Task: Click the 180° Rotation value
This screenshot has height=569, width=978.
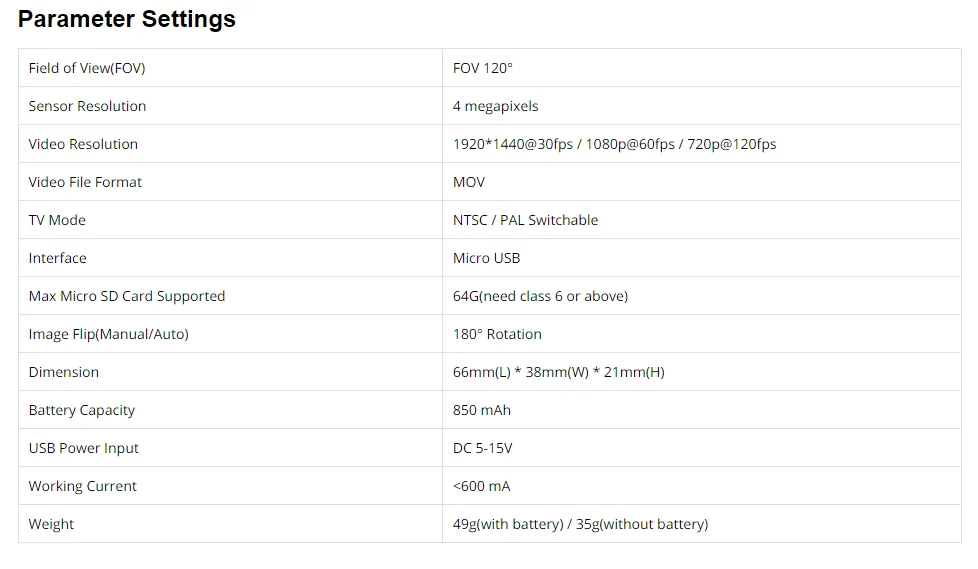Action: (497, 334)
